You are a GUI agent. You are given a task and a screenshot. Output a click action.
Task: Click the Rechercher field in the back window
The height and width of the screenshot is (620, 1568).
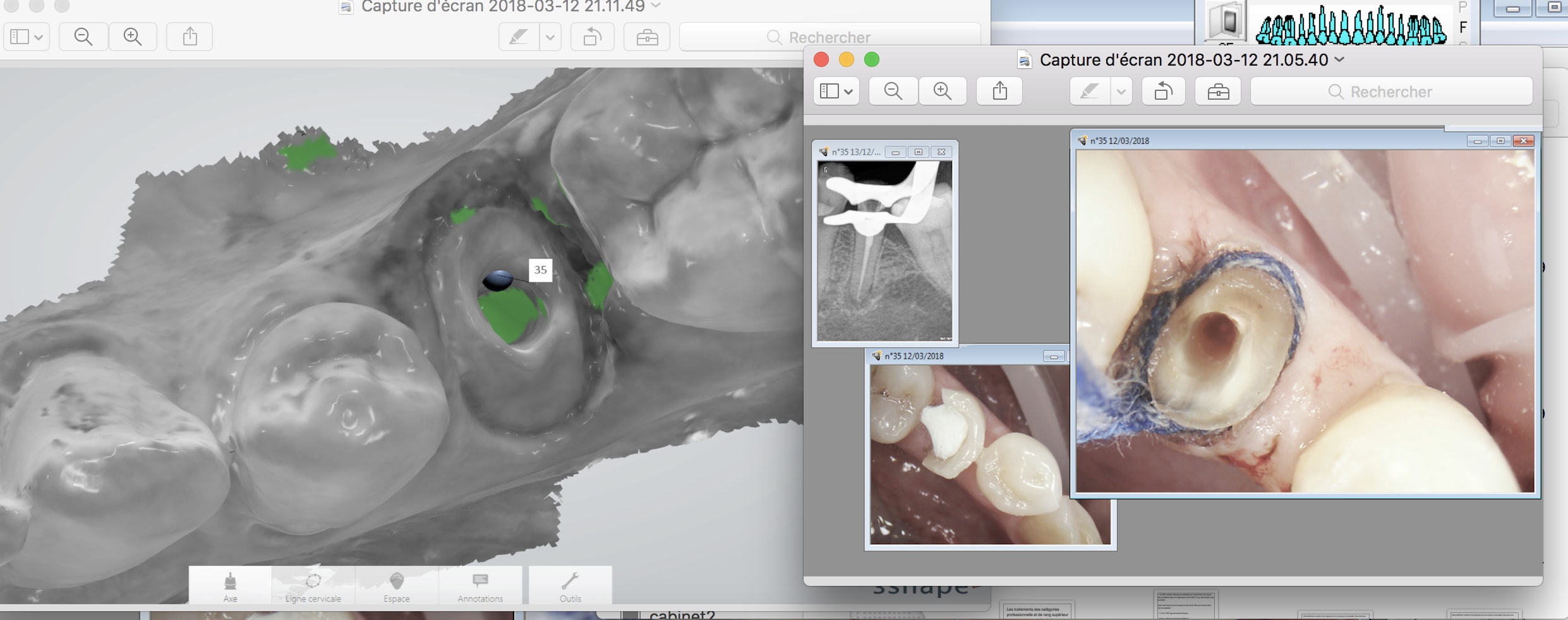pos(829,37)
